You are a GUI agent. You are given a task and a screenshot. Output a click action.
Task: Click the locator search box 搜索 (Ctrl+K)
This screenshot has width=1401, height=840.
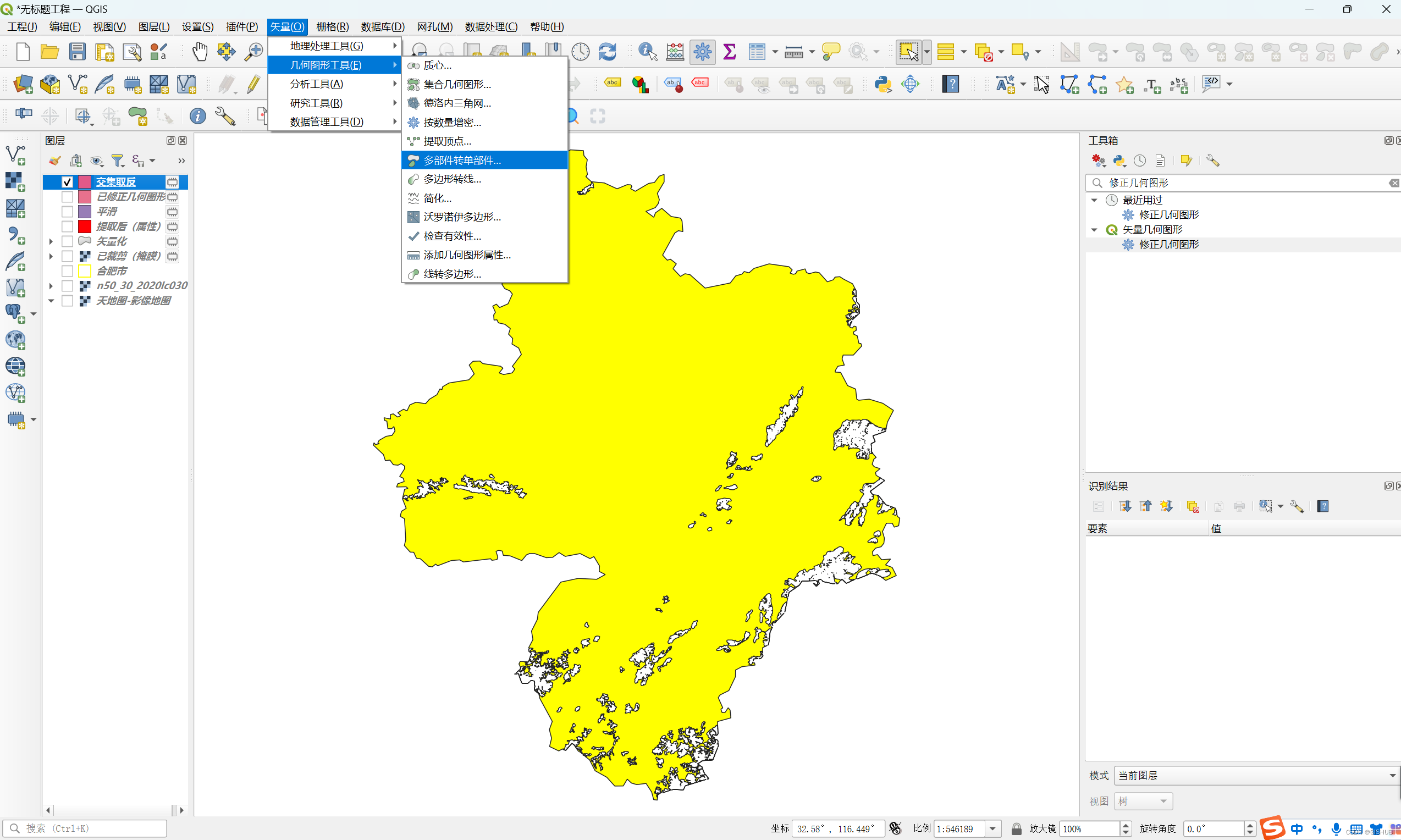click(85, 828)
